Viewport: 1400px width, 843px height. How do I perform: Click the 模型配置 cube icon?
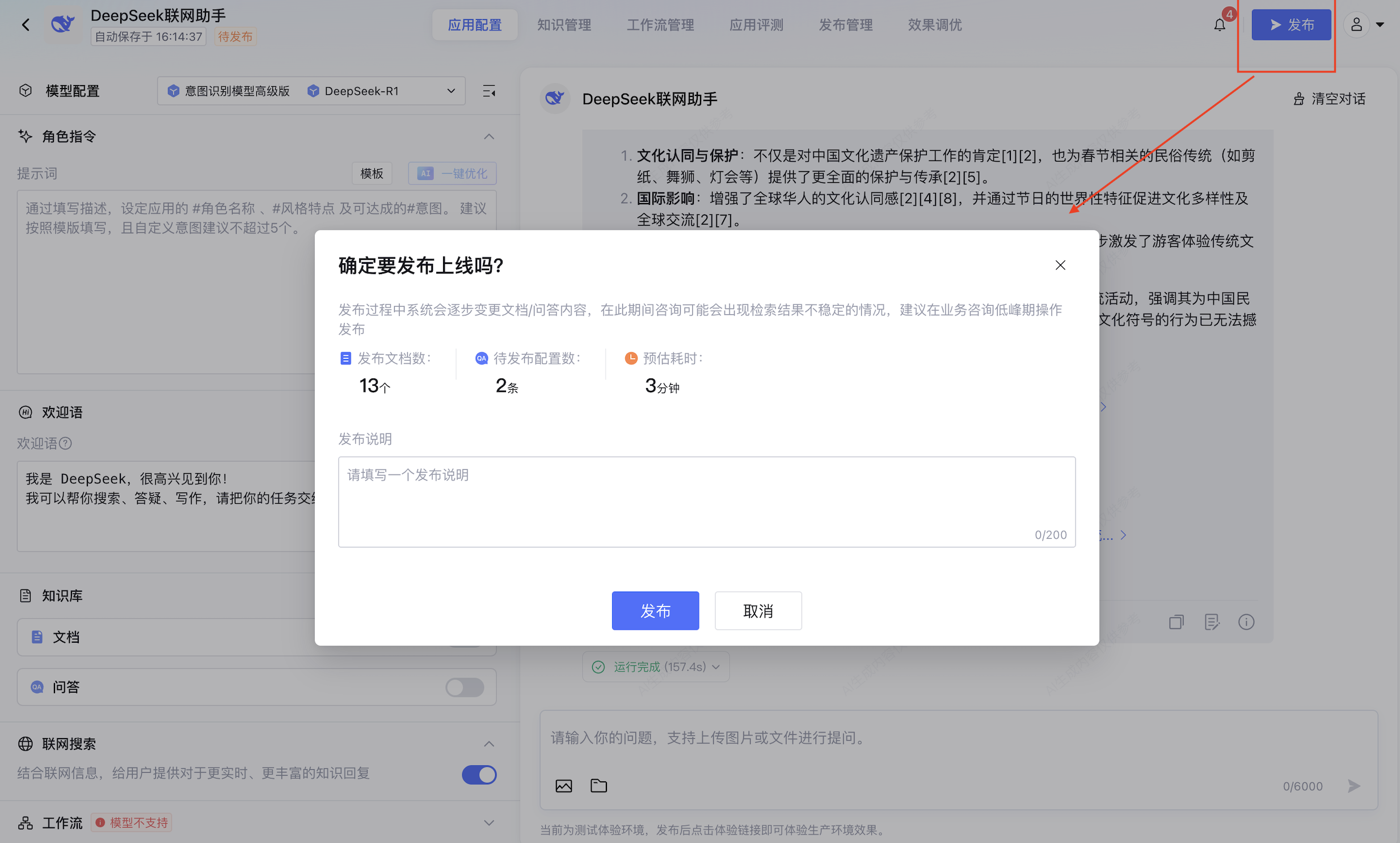coord(26,91)
